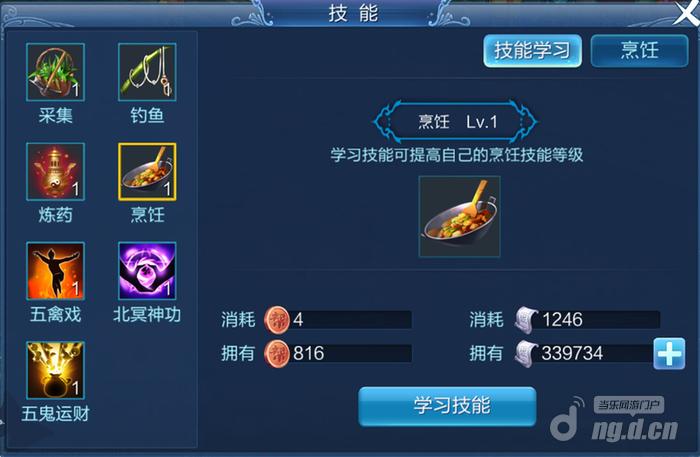Open the 烹饪 tab at top right
The image size is (700, 457).
coord(639,51)
